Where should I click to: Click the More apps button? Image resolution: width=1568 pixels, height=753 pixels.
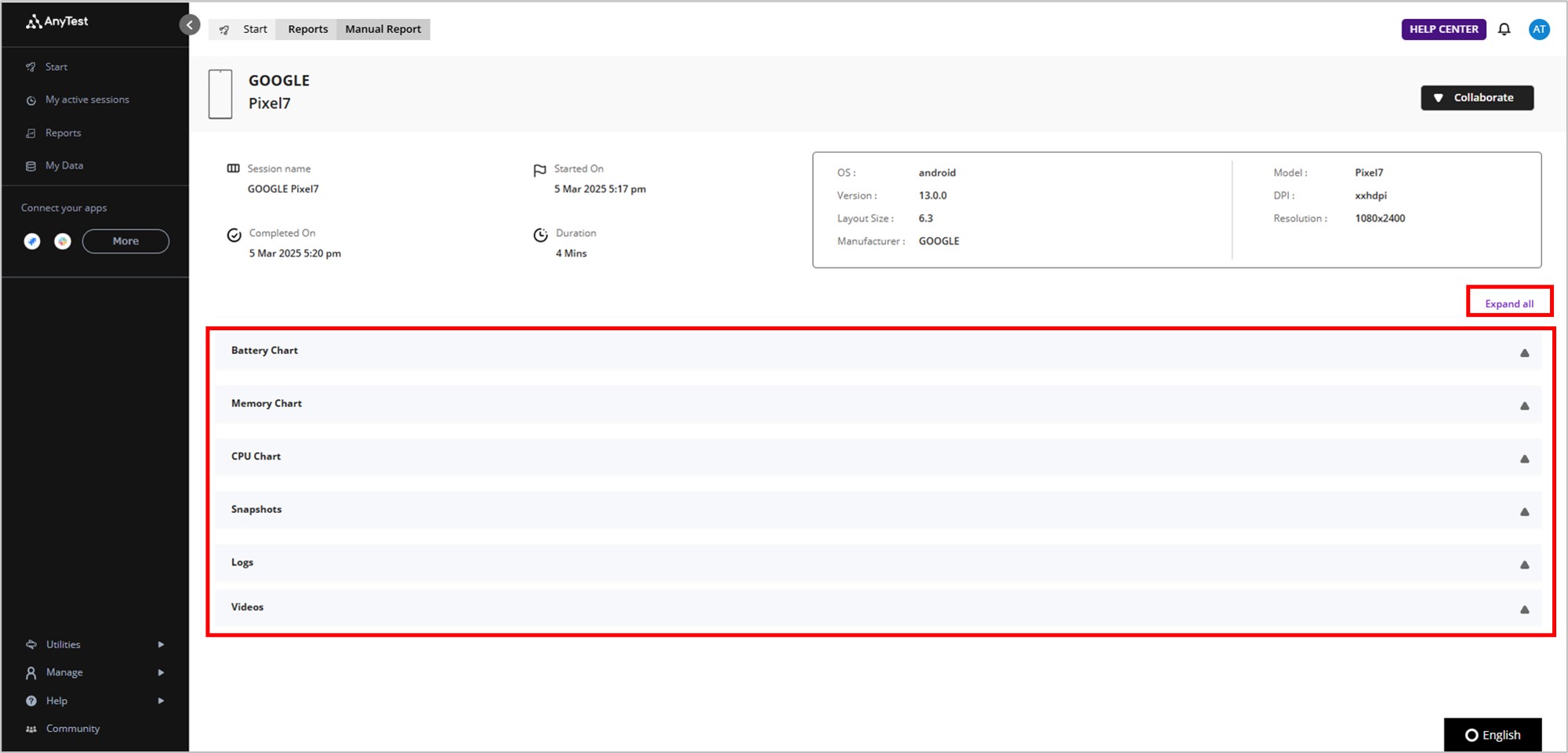coord(125,241)
